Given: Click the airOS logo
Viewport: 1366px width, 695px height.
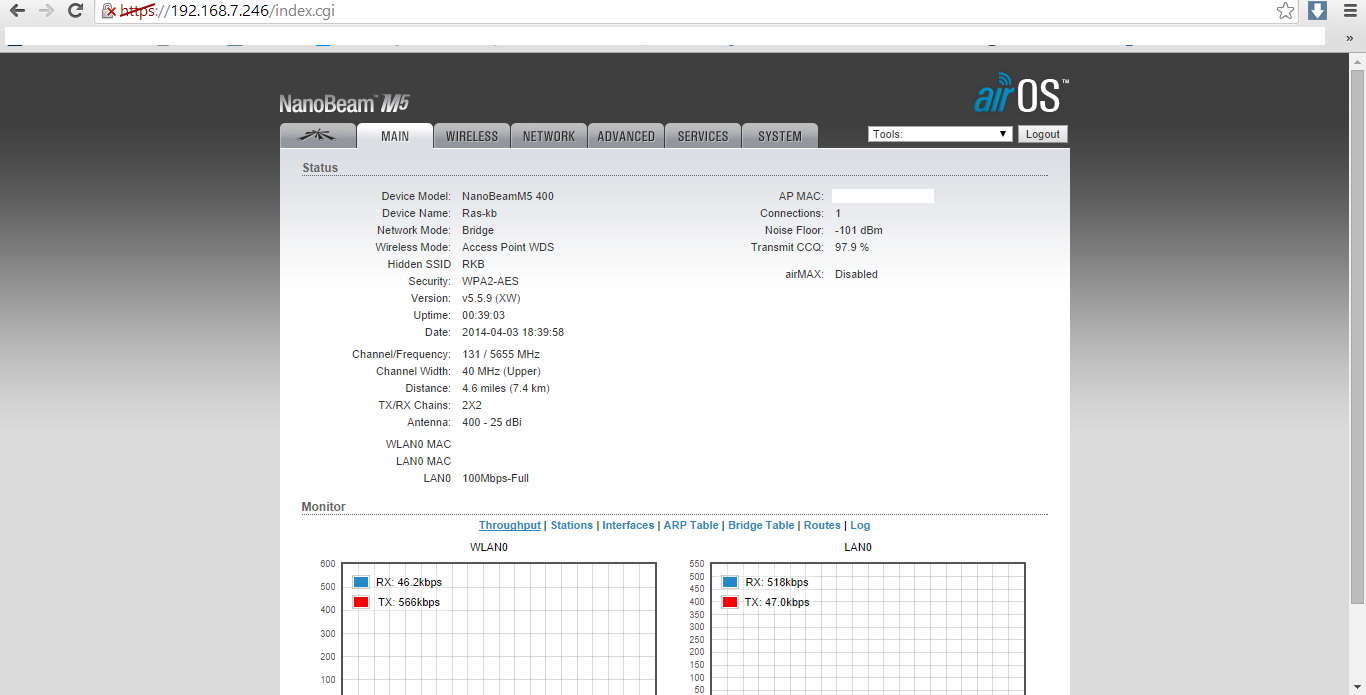Looking at the screenshot, I should point(1021,93).
